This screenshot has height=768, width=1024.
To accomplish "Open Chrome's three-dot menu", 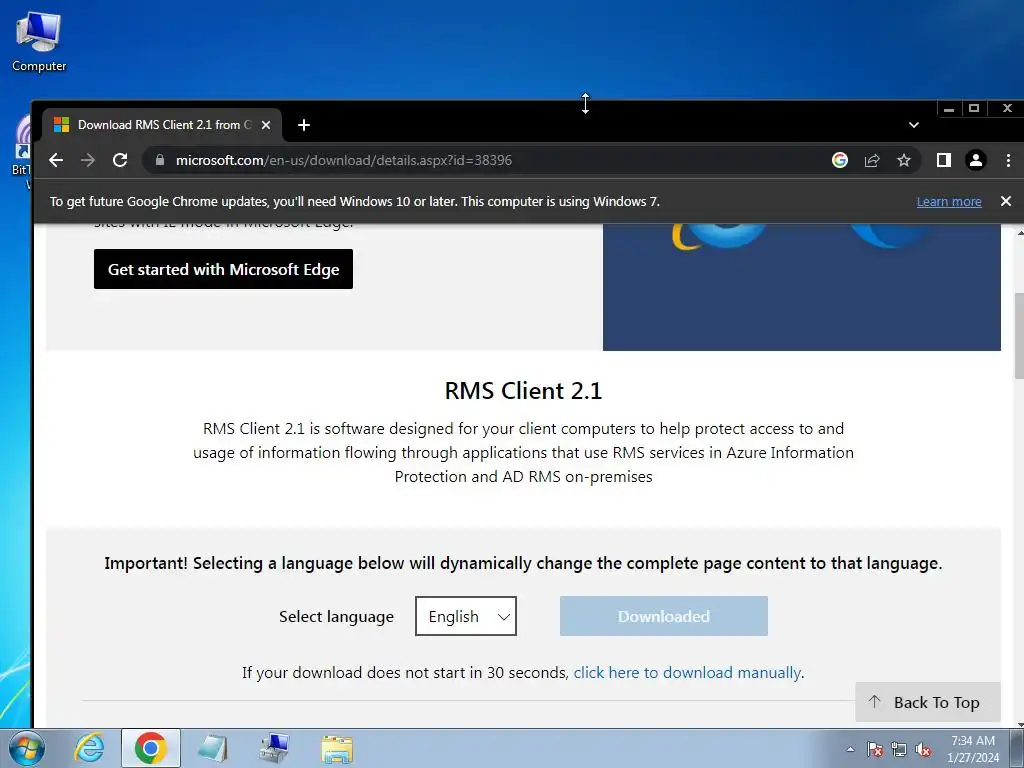I will (1008, 160).
